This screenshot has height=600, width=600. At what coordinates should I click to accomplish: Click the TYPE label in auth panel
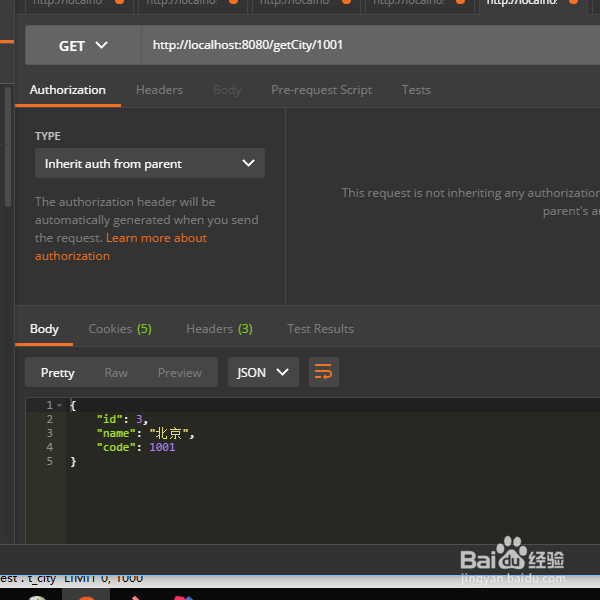(x=48, y=136)
